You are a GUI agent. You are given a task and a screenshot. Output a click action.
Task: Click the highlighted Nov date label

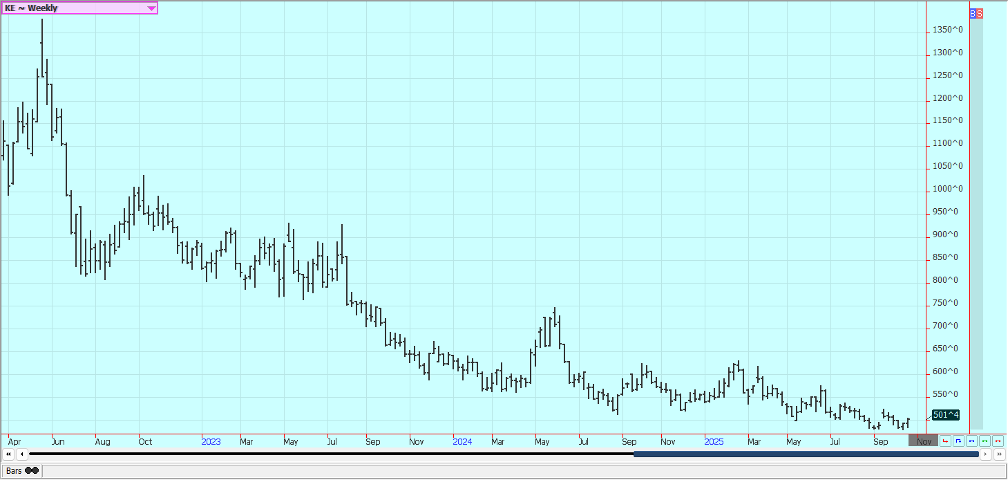point(923,440)
